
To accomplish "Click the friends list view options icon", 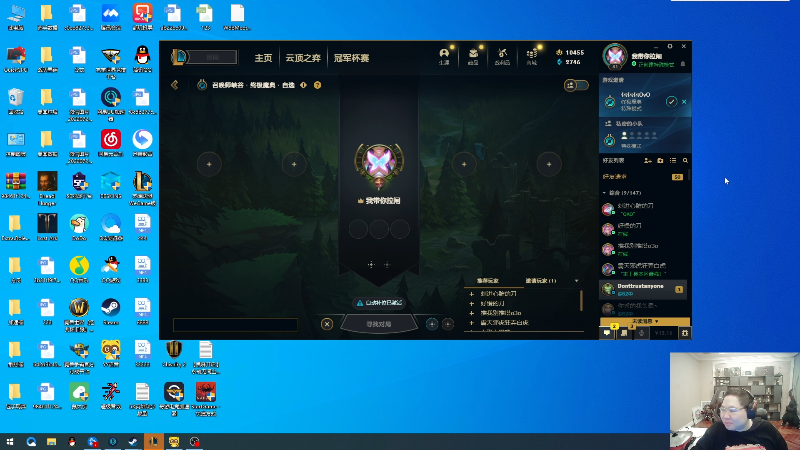I will click(673, 161).
